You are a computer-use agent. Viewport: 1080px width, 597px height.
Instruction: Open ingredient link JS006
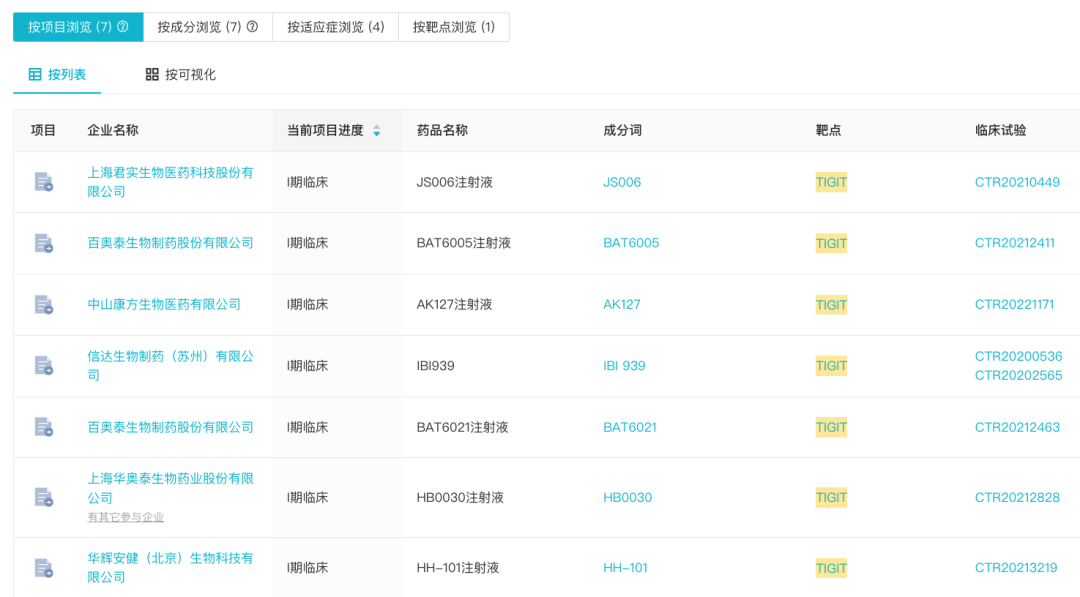[x=622, y=182]
